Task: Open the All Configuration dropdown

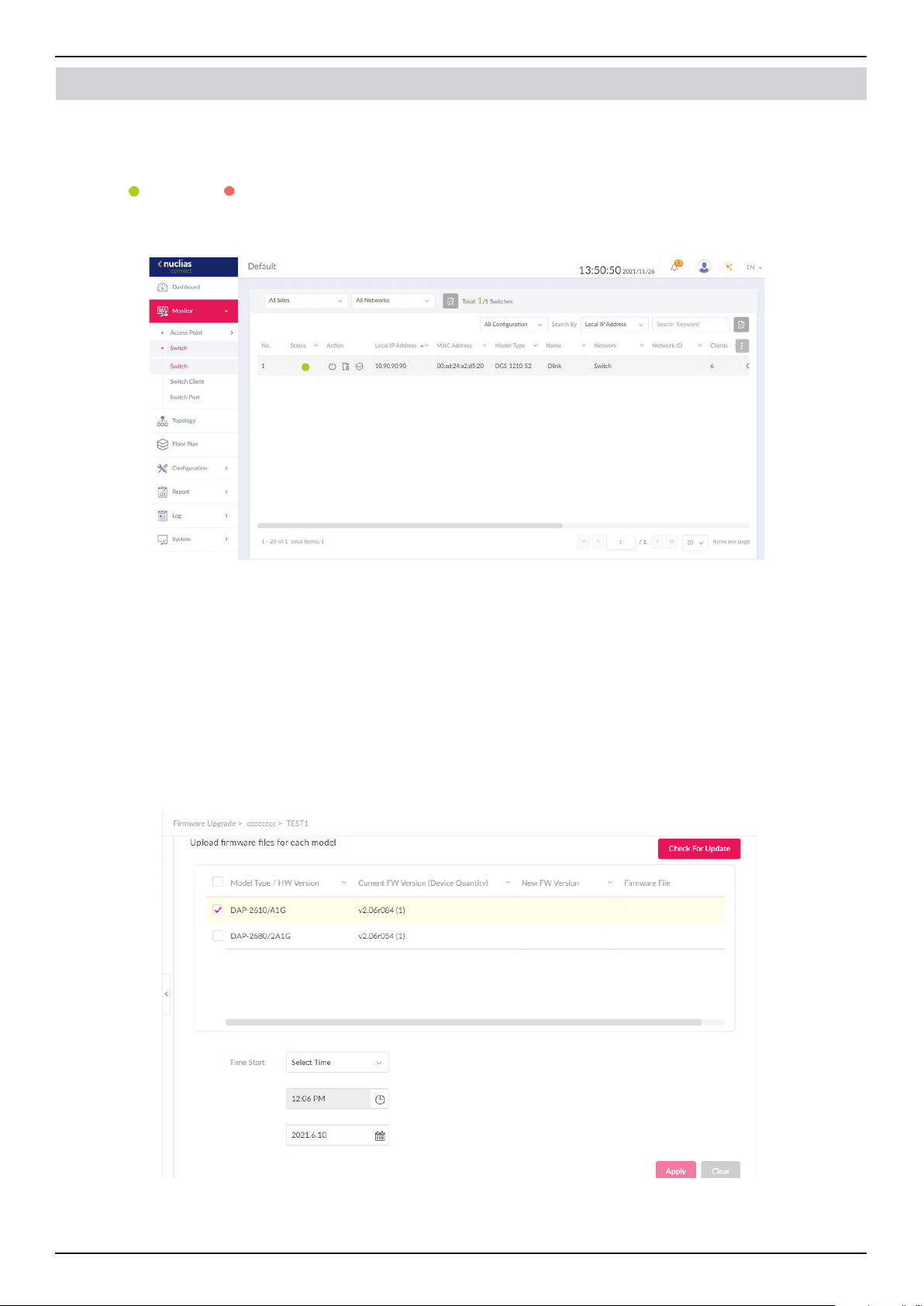Action: coord(513,325)
